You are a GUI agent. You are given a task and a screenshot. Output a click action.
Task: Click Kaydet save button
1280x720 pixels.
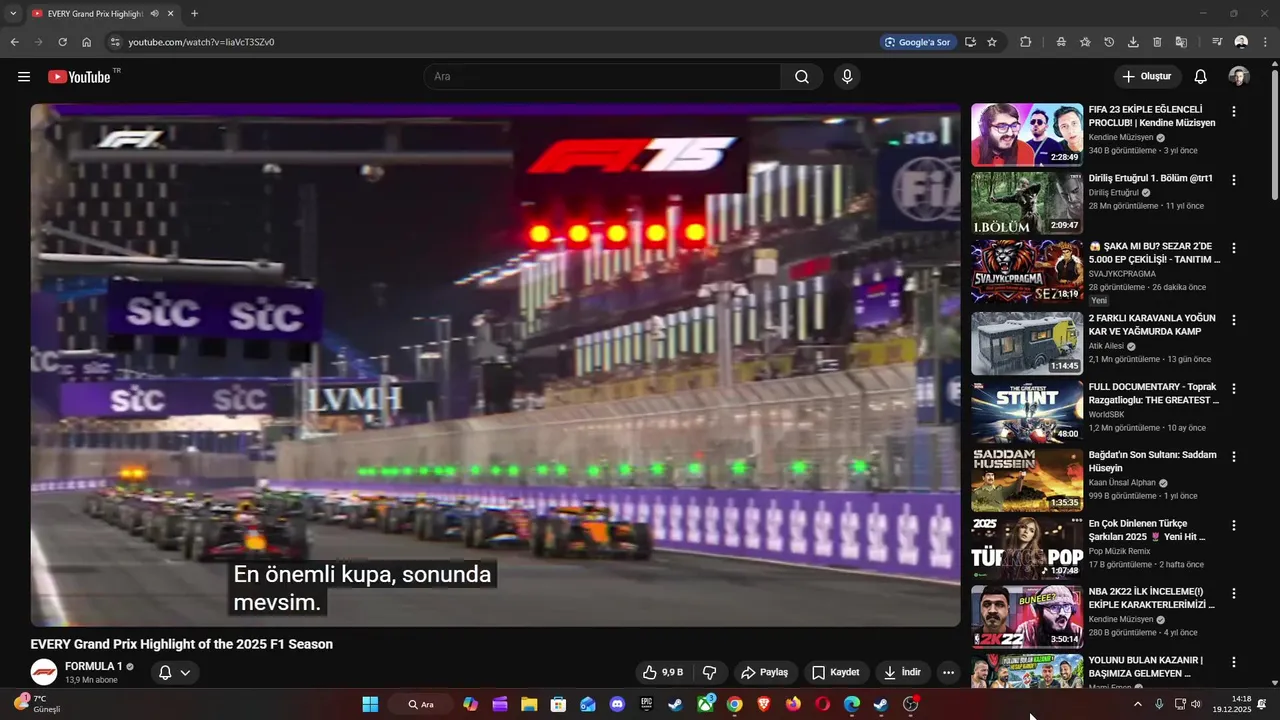coord(836,672)
